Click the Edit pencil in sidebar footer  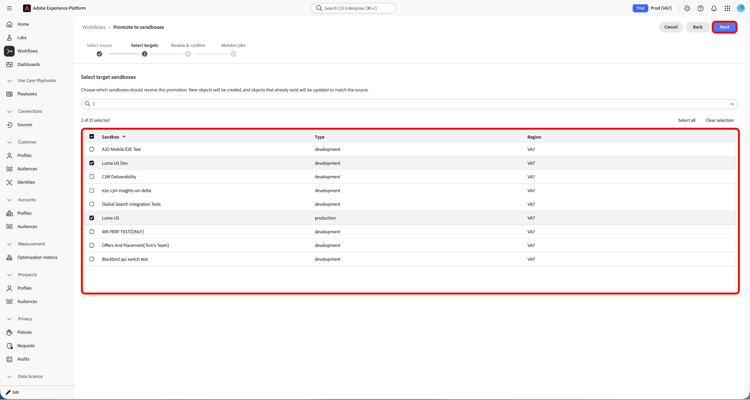(x=10, y=392)
